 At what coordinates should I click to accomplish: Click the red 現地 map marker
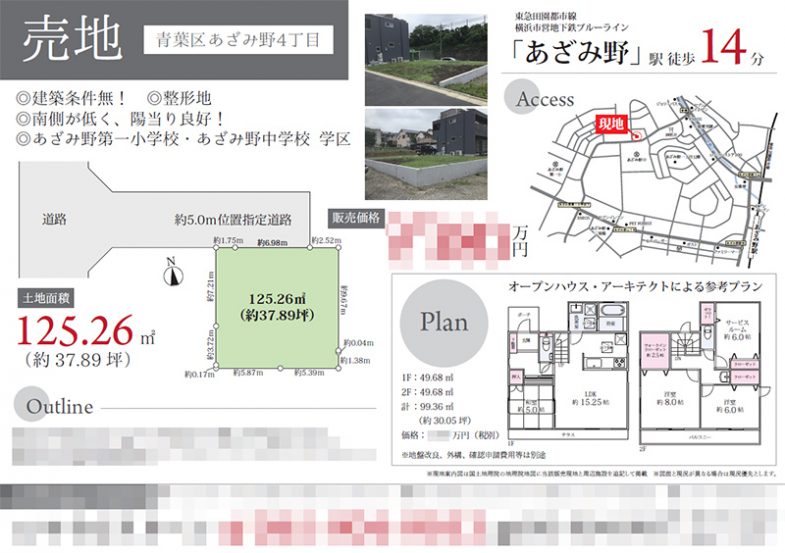coord(609,122)
